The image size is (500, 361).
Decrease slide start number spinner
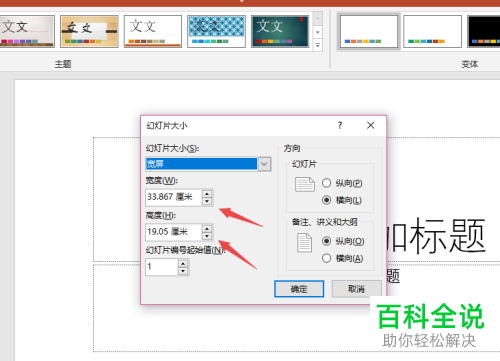click(183, 271)
